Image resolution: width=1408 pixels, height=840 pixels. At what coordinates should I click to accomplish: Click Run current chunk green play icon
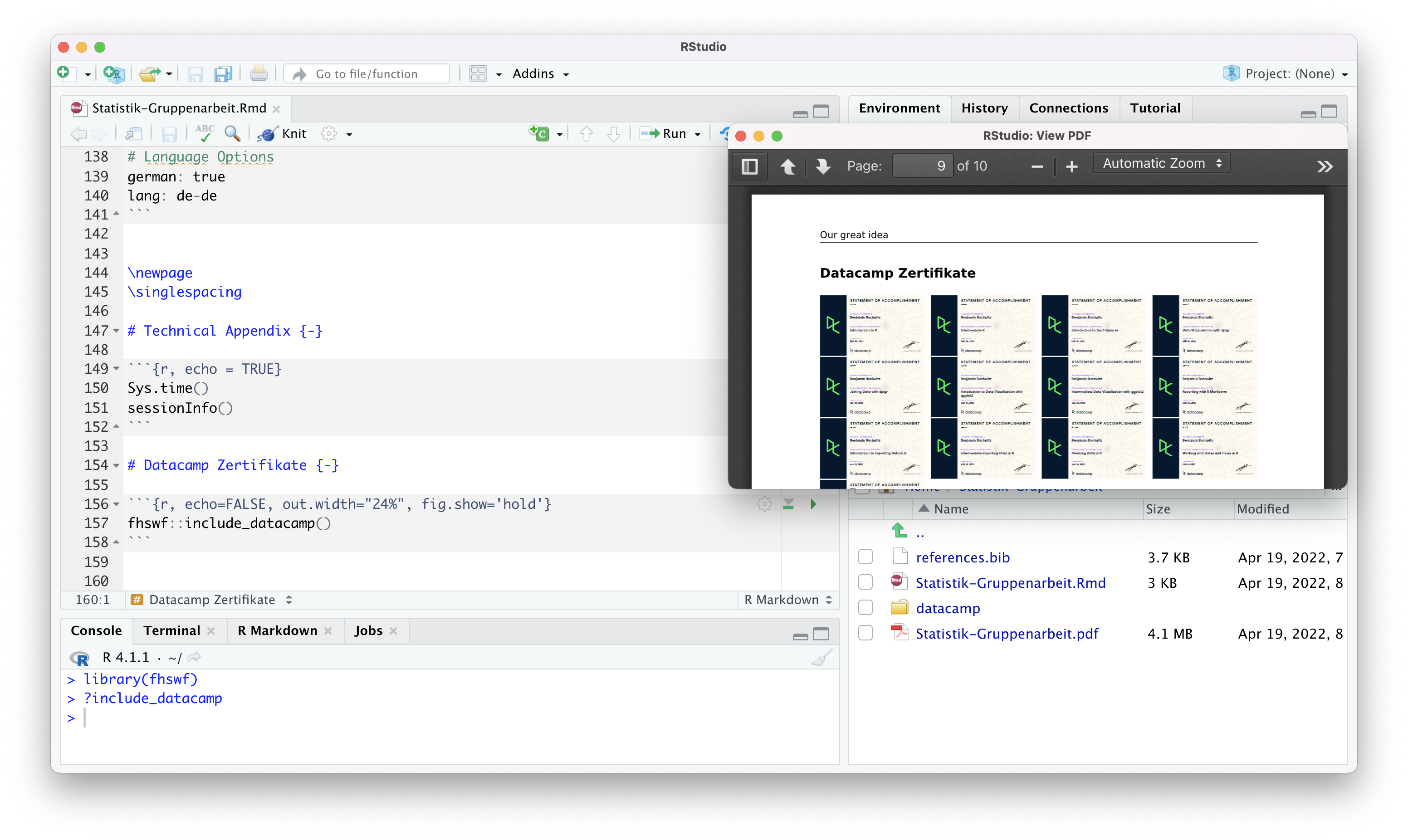[x=813, y=504]
